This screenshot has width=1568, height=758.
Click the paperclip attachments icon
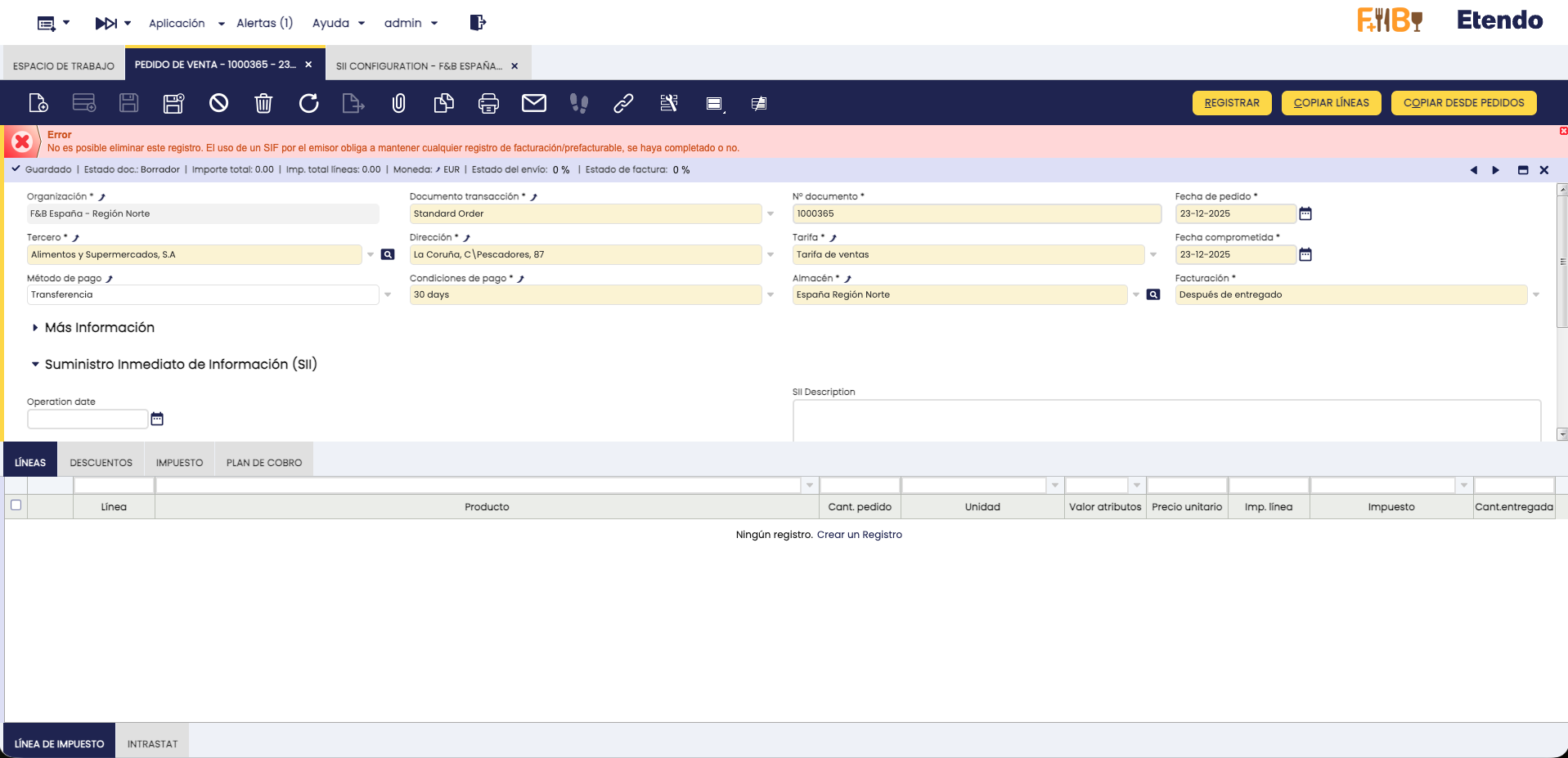pos(398,103)
